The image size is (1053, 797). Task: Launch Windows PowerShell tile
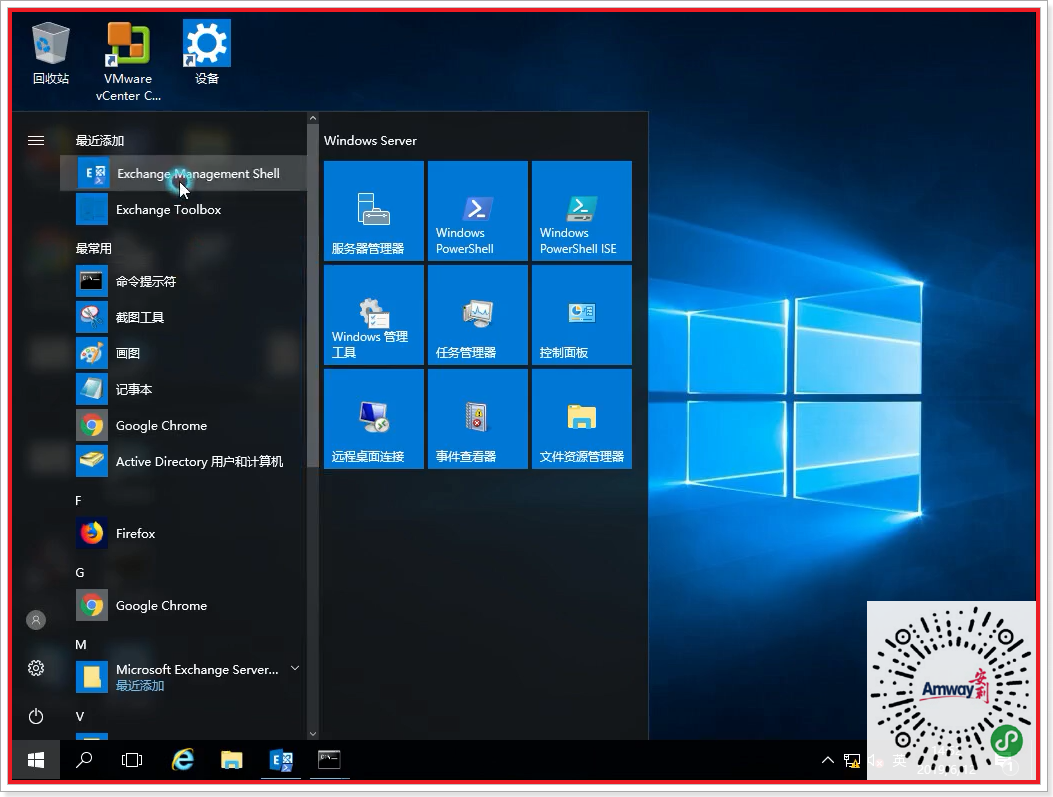click(x=477, y=211)
